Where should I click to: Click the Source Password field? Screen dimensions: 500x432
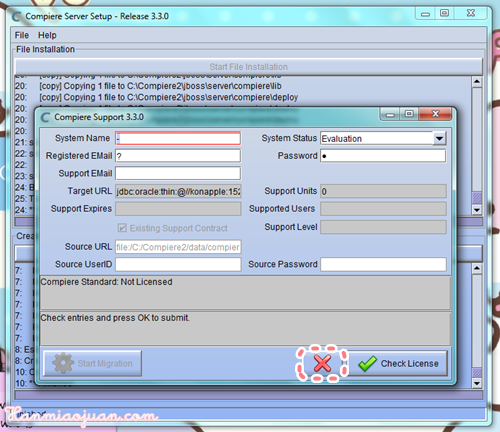tap(383, 264)
